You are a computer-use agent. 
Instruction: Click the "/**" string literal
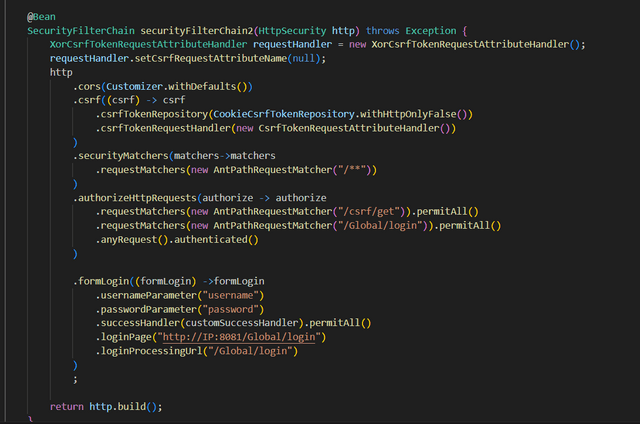[355, 170]
